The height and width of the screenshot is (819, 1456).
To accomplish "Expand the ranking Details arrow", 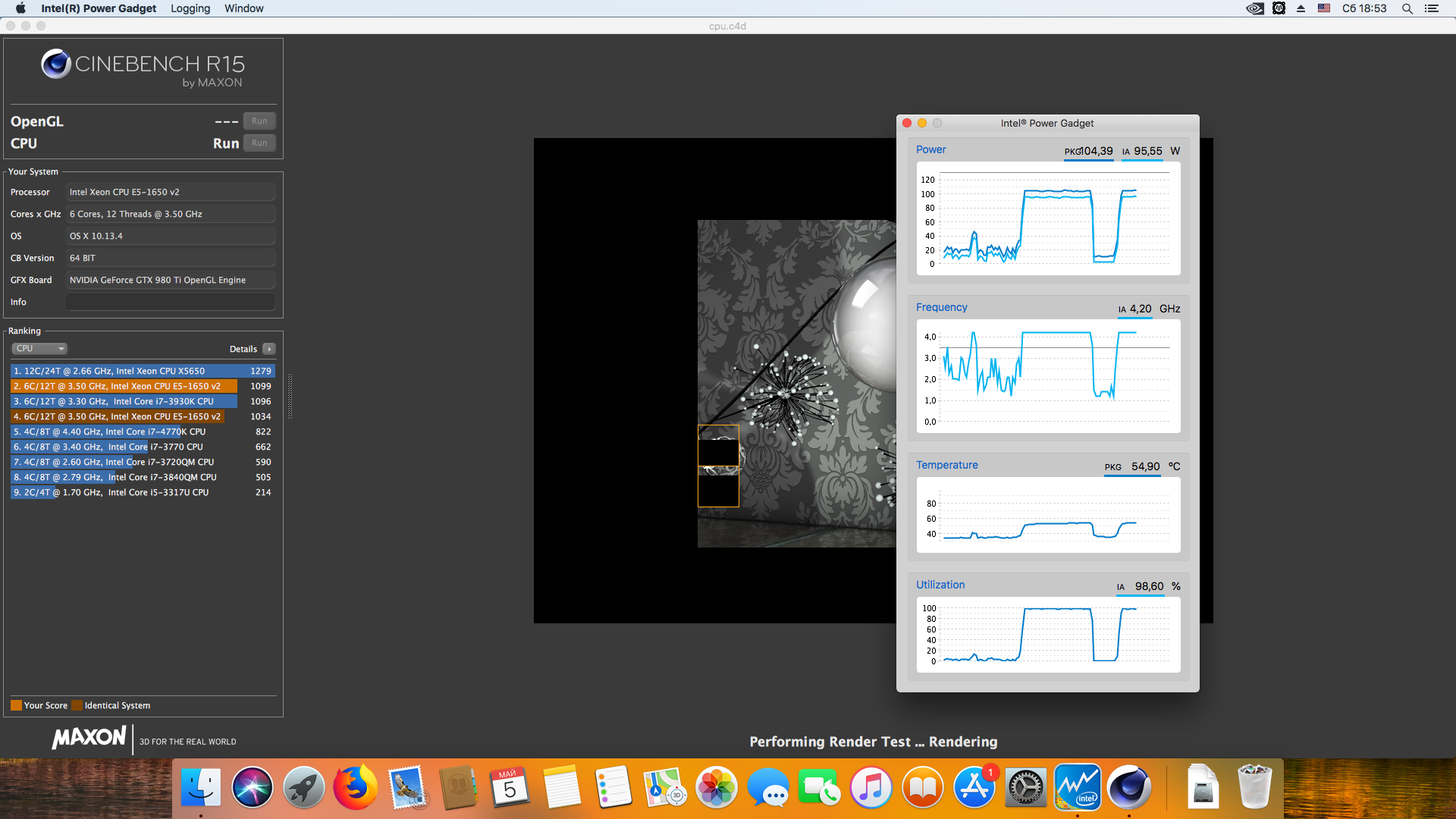I will [268, 349].
